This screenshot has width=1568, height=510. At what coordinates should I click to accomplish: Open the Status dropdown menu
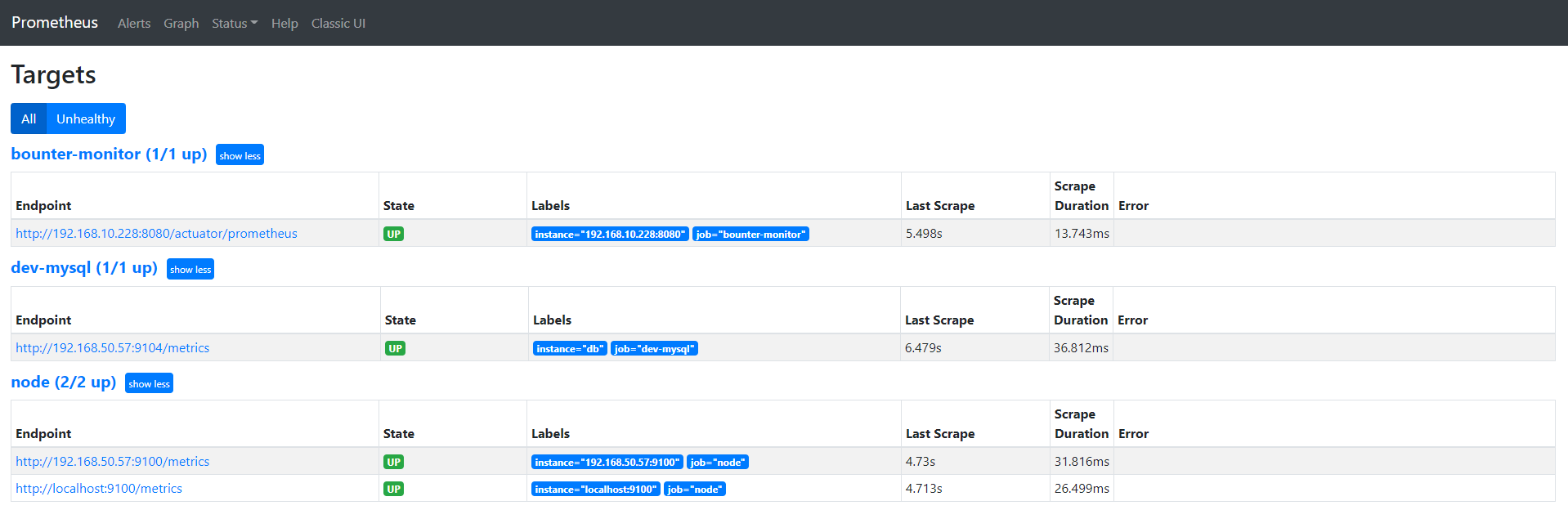(234, 24)
